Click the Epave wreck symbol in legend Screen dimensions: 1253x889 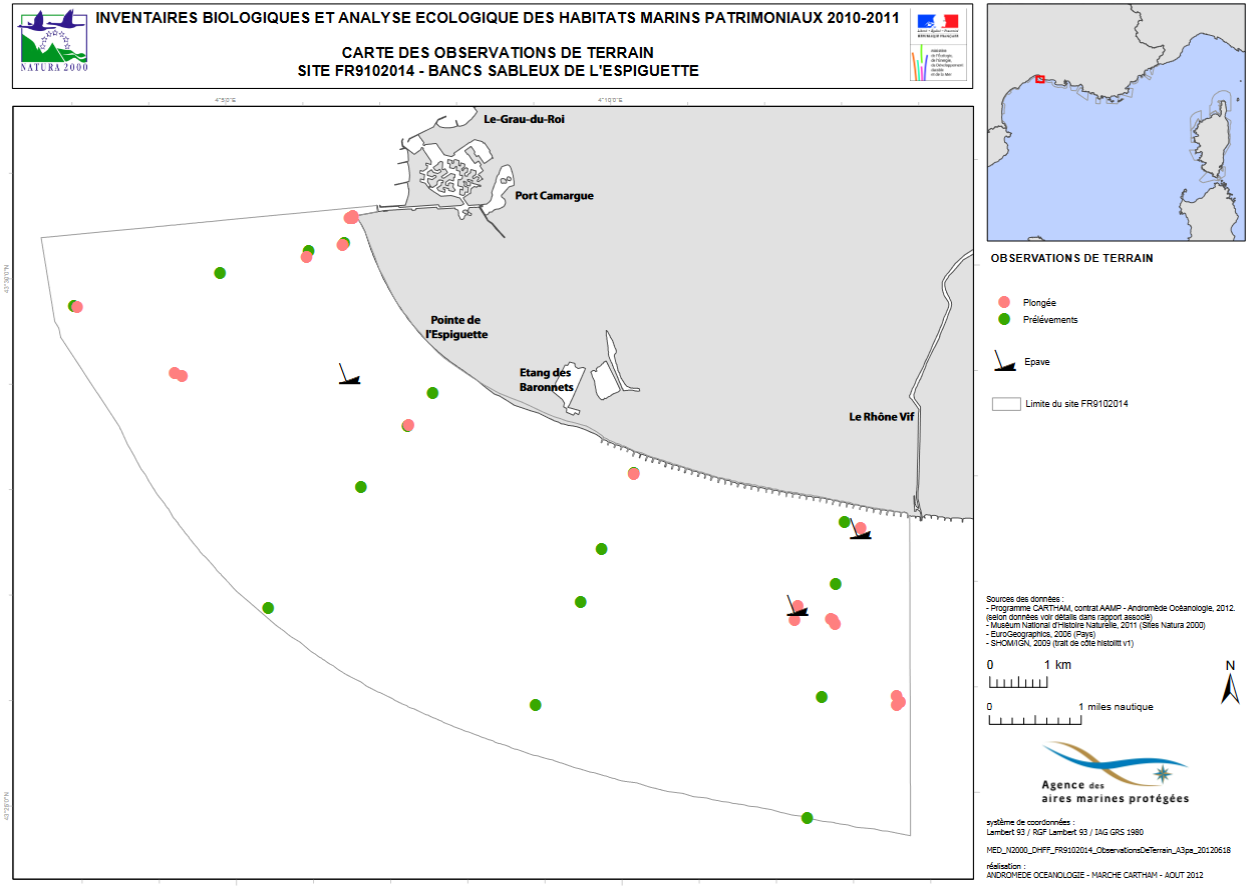click(1005, 362)
